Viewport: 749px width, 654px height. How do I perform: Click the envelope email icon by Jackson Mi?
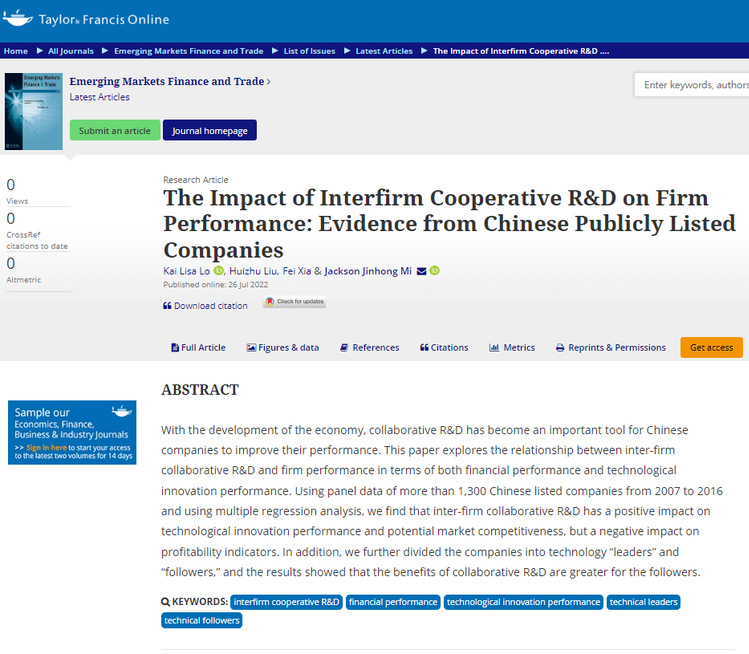click(x=421, y=271)
